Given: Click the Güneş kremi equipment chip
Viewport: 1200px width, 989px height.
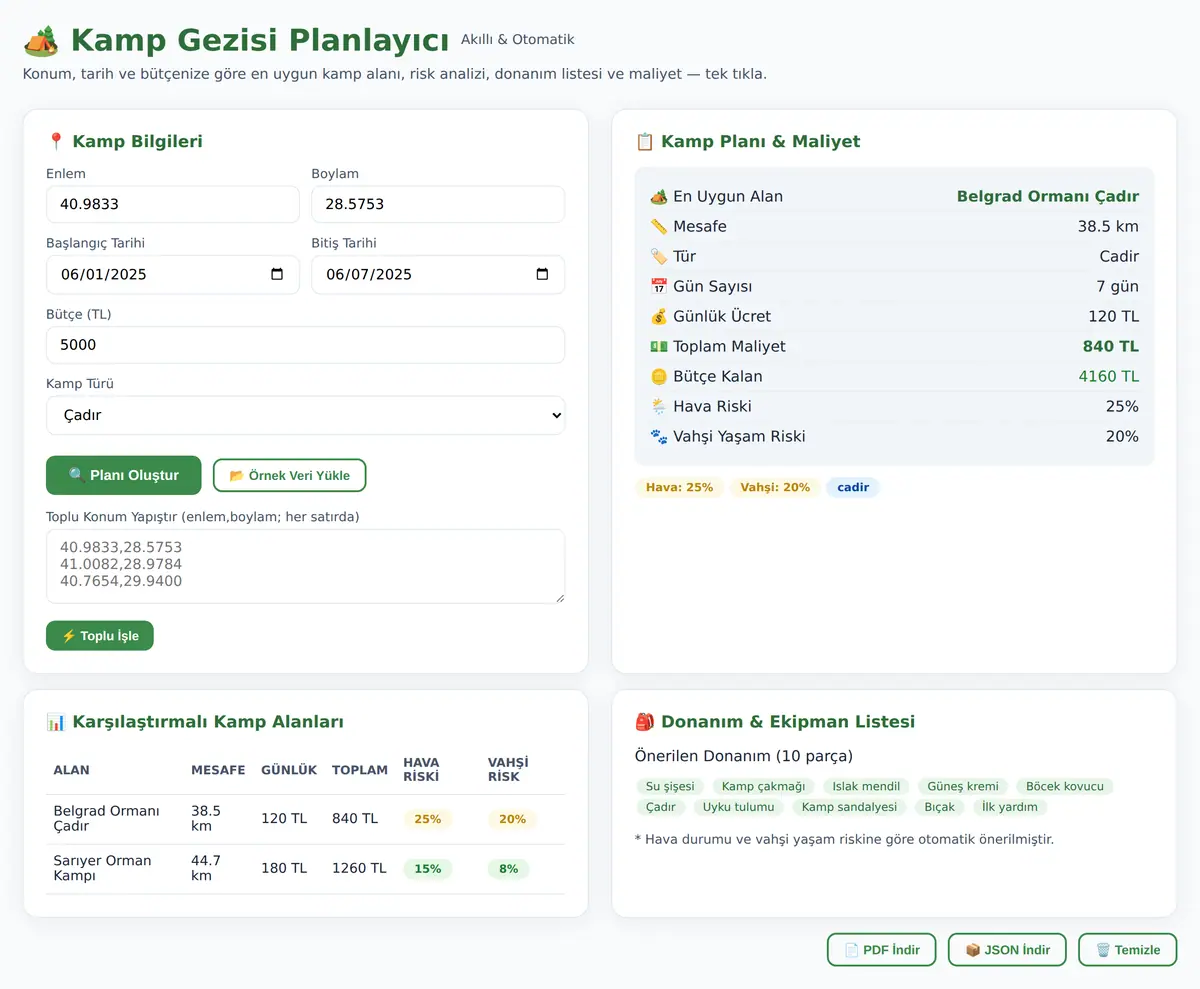Looking at the screenshot, I should click(963, 787).
